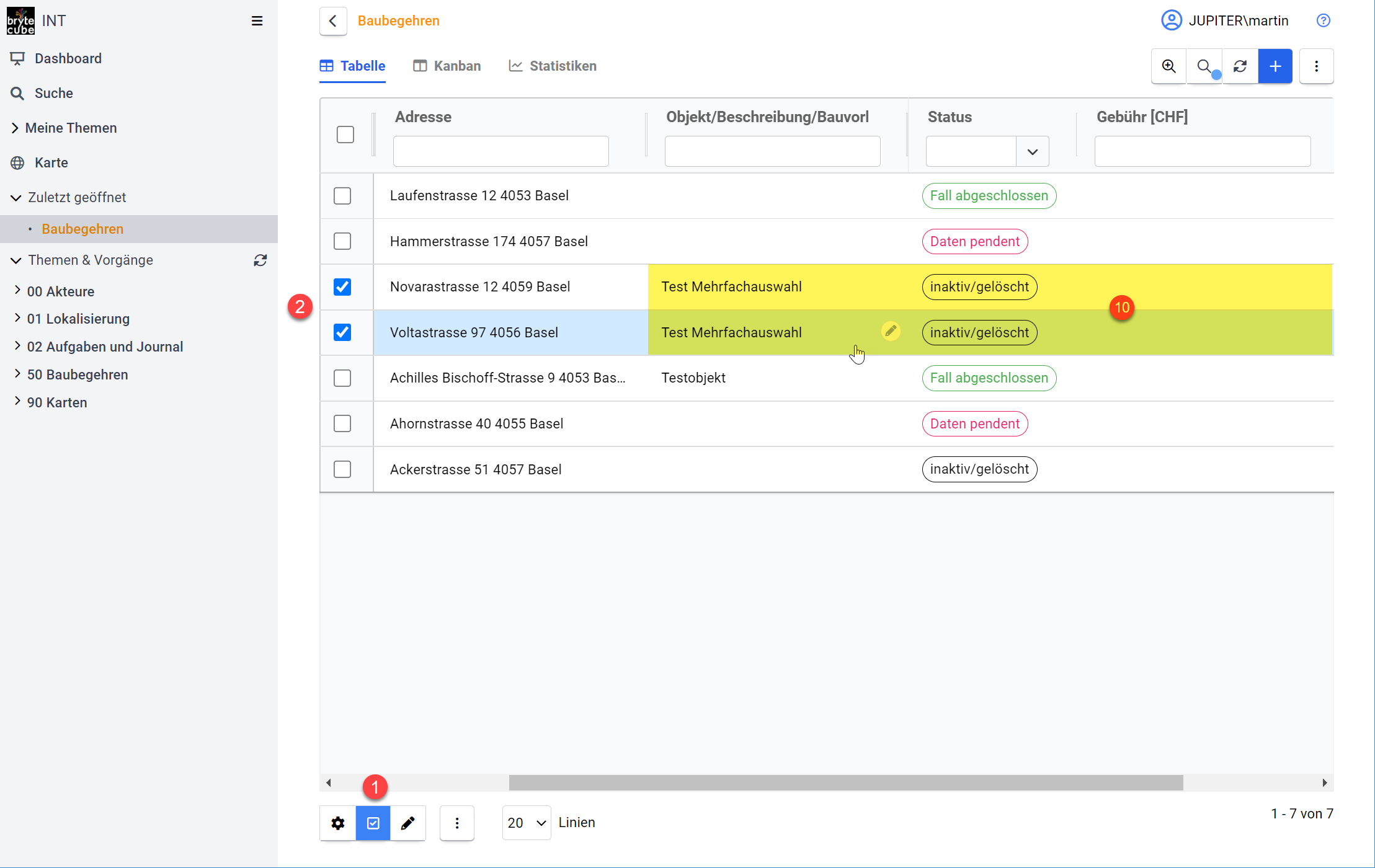Screen dimensions: 1375x868
Task: Focus the Adresse filter input
Action: click(501, 151)
